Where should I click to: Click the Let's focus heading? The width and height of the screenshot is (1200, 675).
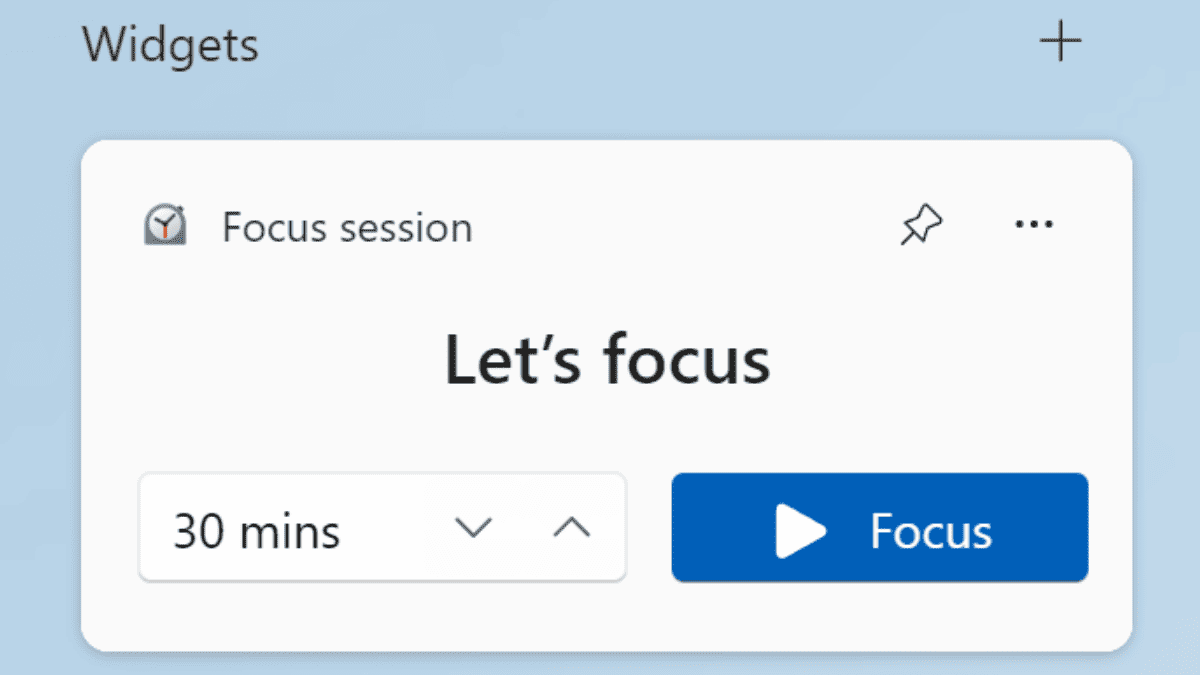(x=608, y=359)
